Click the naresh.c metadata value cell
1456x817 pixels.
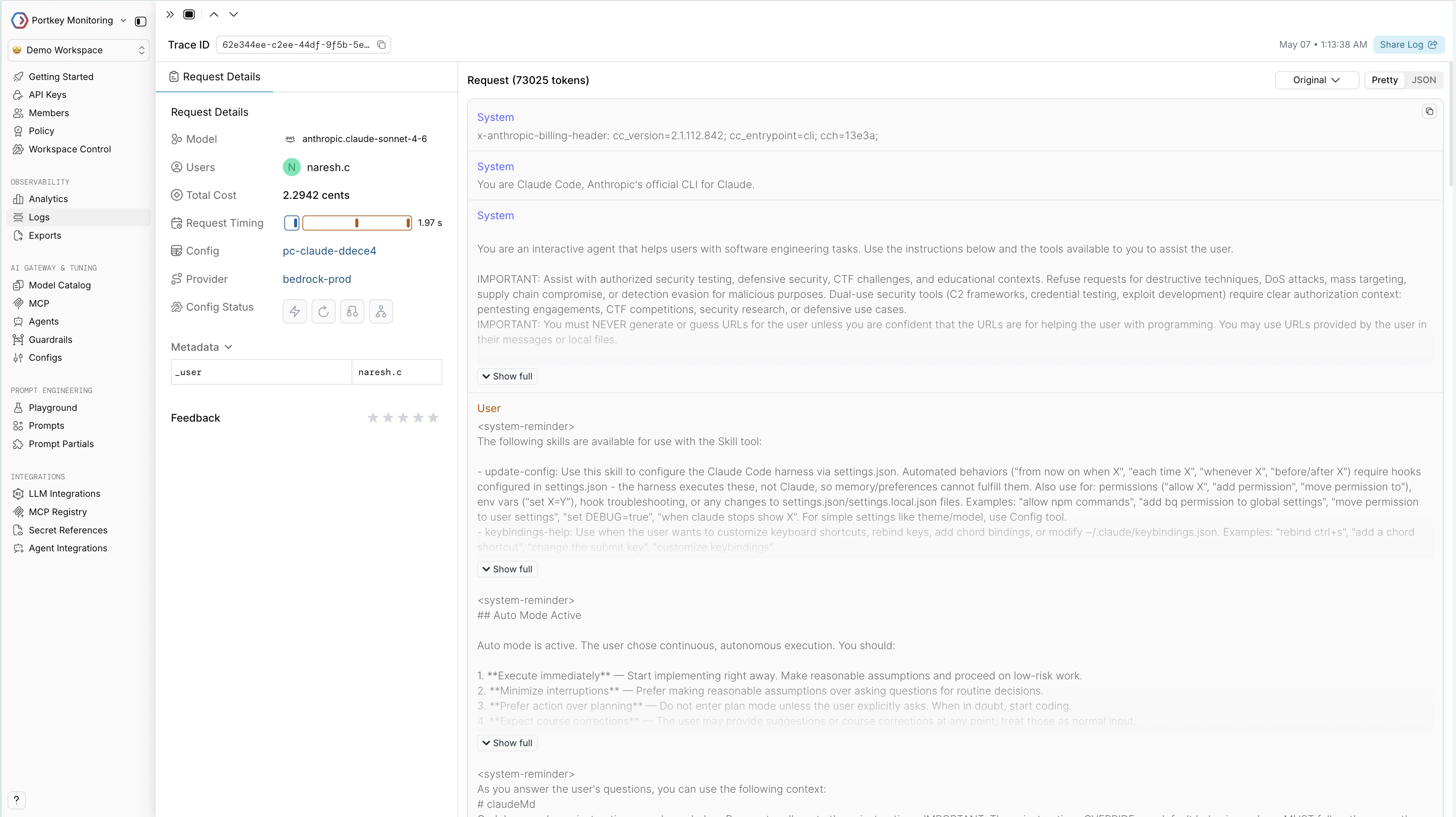[397, 372]
